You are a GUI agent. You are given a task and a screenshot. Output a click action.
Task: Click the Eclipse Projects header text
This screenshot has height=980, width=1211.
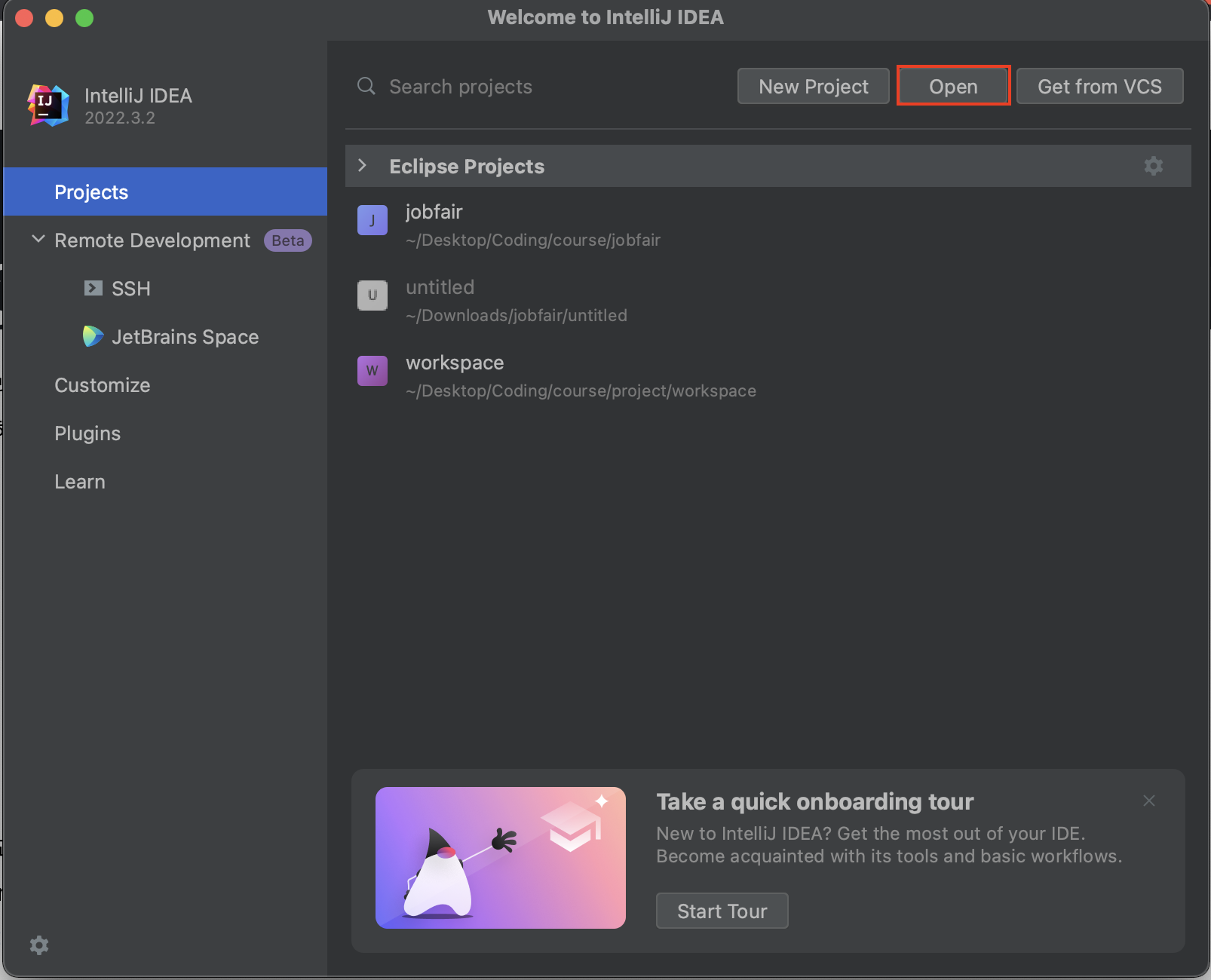tap(467, 166)
